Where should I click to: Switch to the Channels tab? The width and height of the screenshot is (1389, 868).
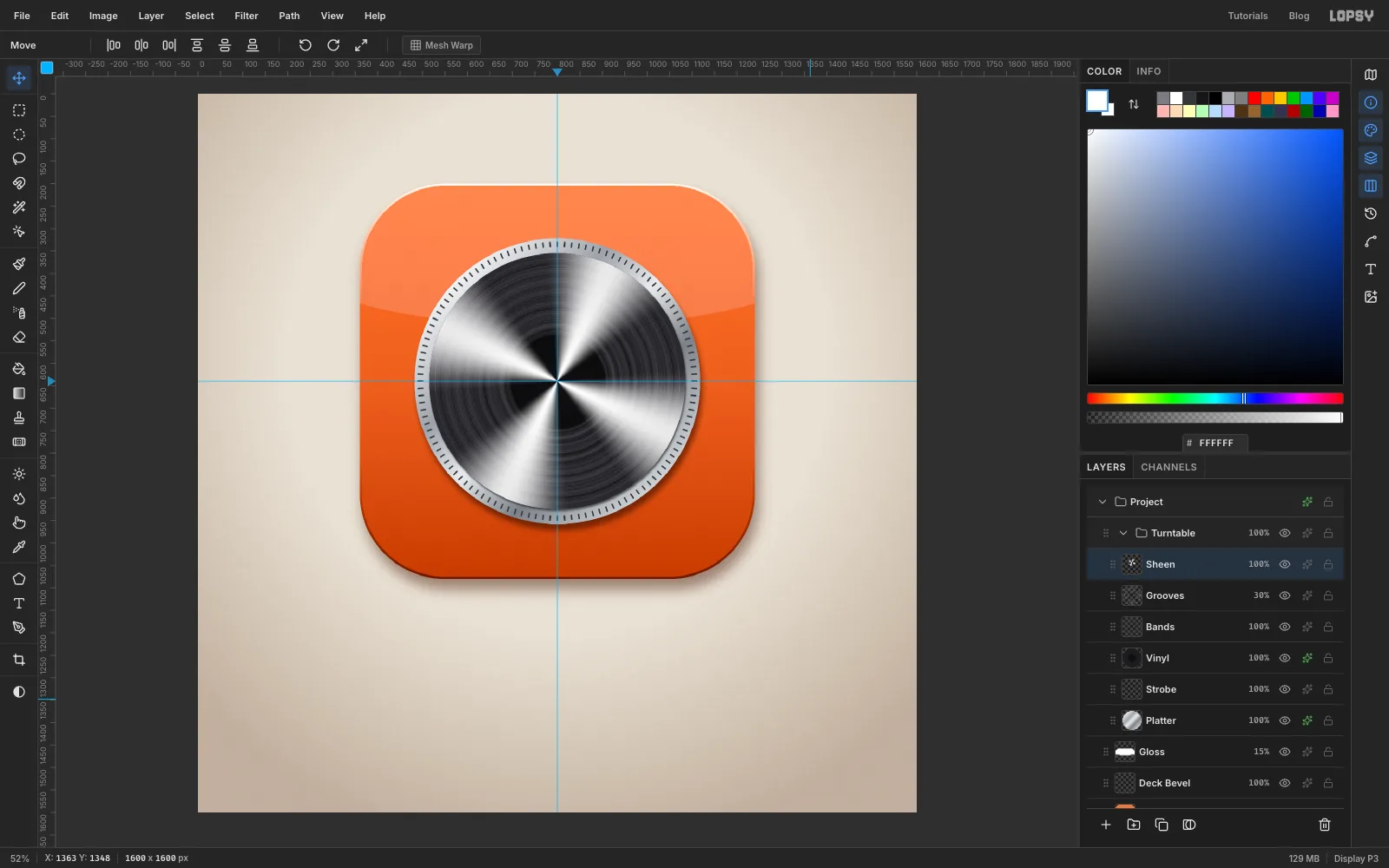pos(1168,467)
